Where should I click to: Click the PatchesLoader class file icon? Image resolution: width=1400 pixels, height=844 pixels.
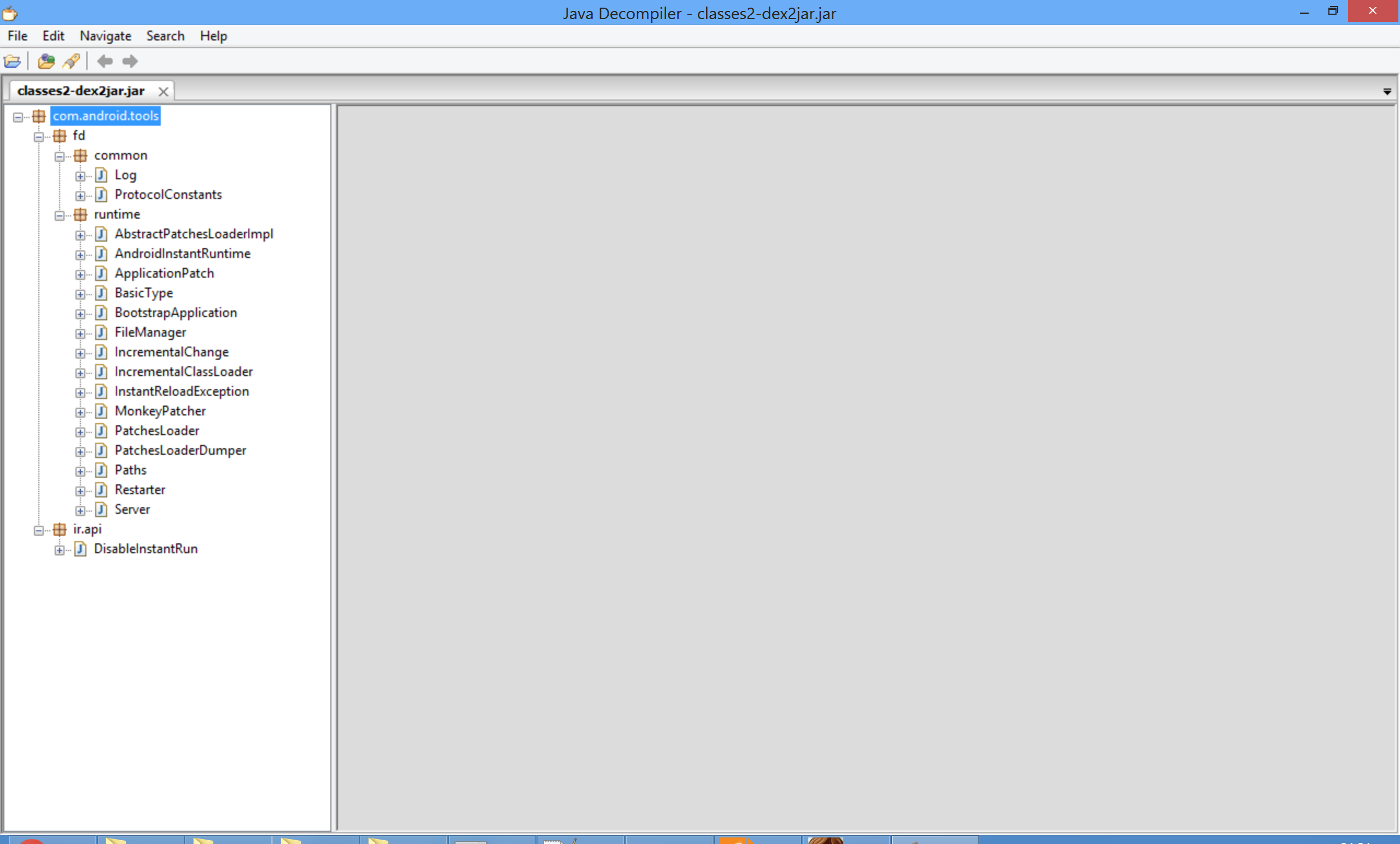(101, 431)
